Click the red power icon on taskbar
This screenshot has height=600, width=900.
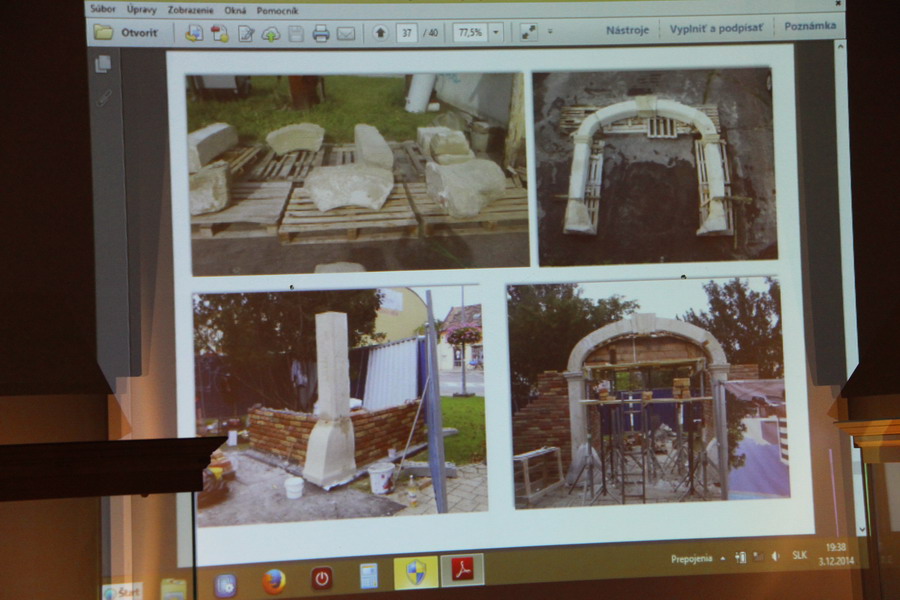pos(321,579)
